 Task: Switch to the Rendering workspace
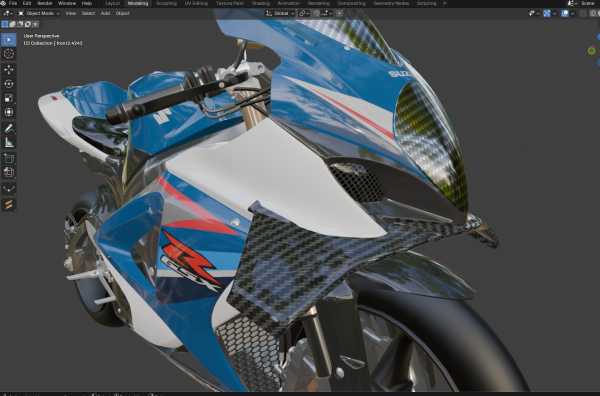(x=319, y=3)
